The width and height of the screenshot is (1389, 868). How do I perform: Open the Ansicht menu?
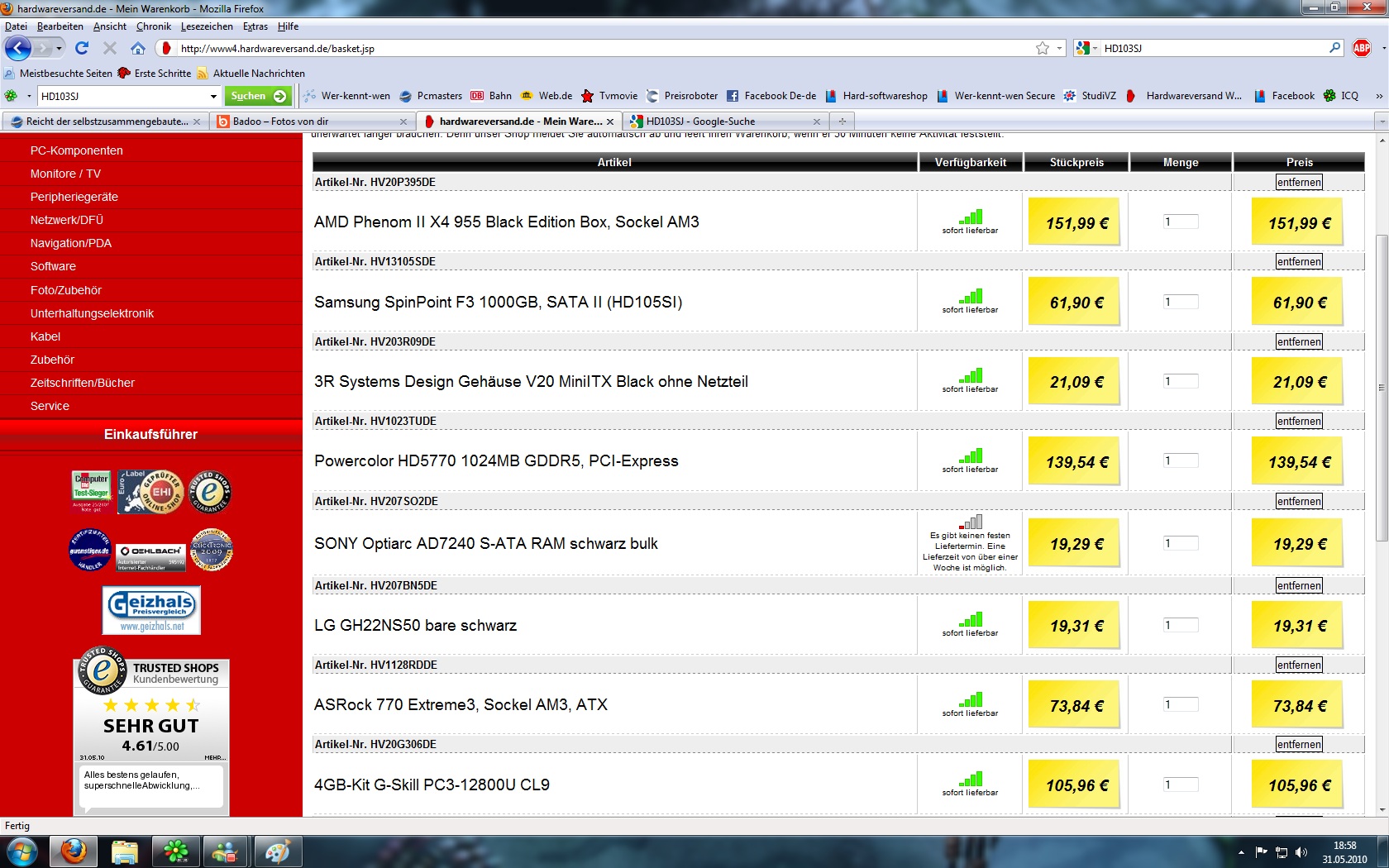tap(110, 26)
